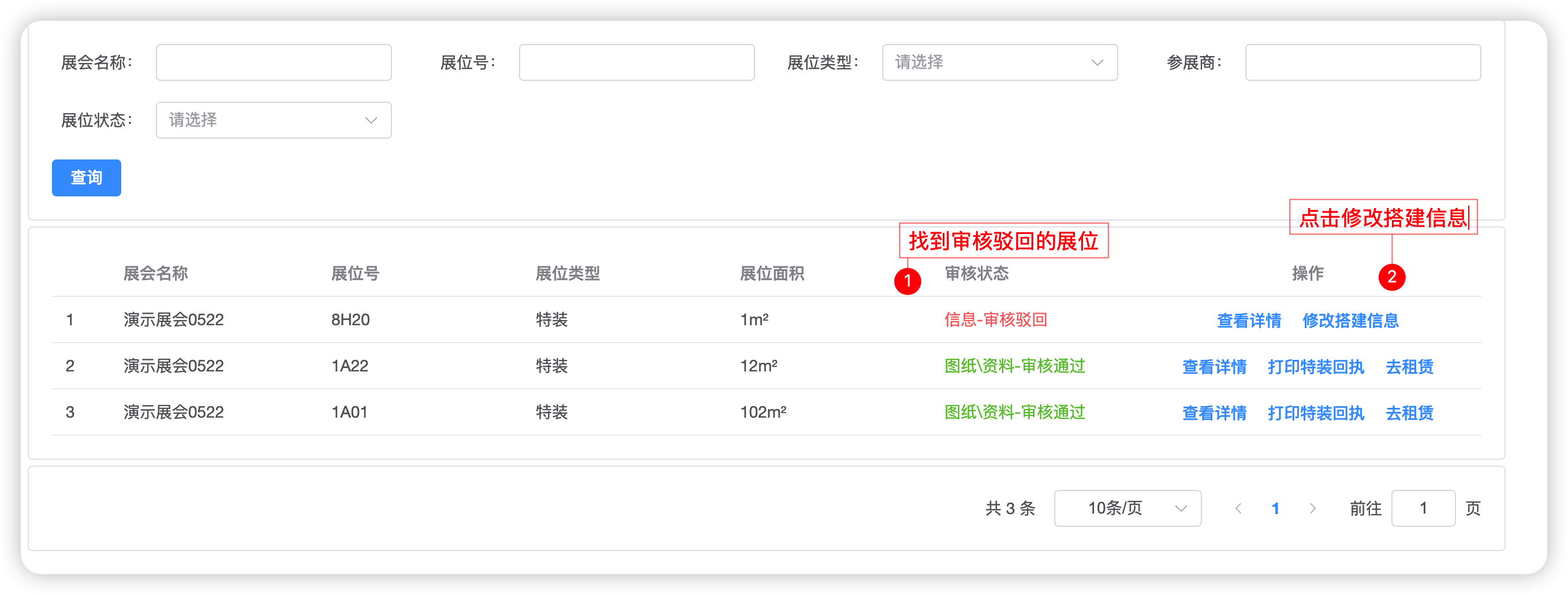The height and width of the screenshot is (595, 1568).
Task: Open the 展位状态 dropdown
Action: [273, 120]
